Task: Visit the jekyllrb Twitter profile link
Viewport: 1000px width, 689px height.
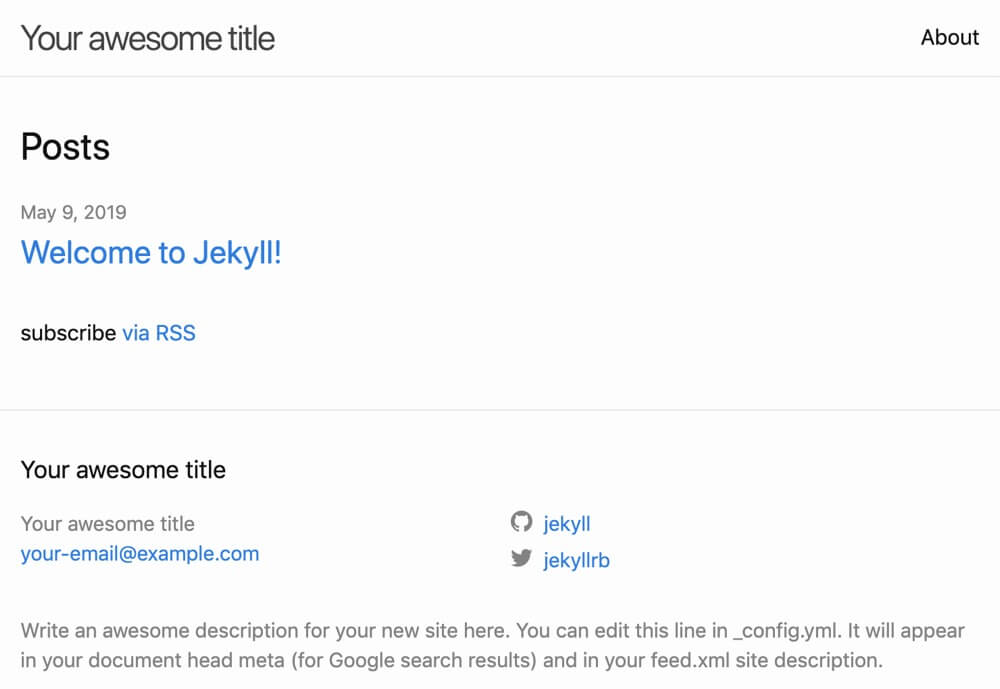Action: point(577,560)
